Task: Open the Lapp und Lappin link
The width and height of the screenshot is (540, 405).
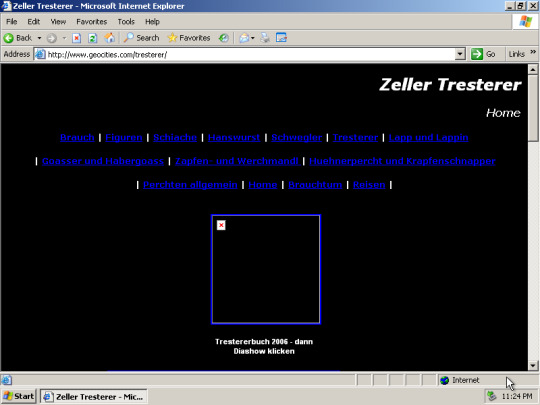Action: [x=428, y=137]
